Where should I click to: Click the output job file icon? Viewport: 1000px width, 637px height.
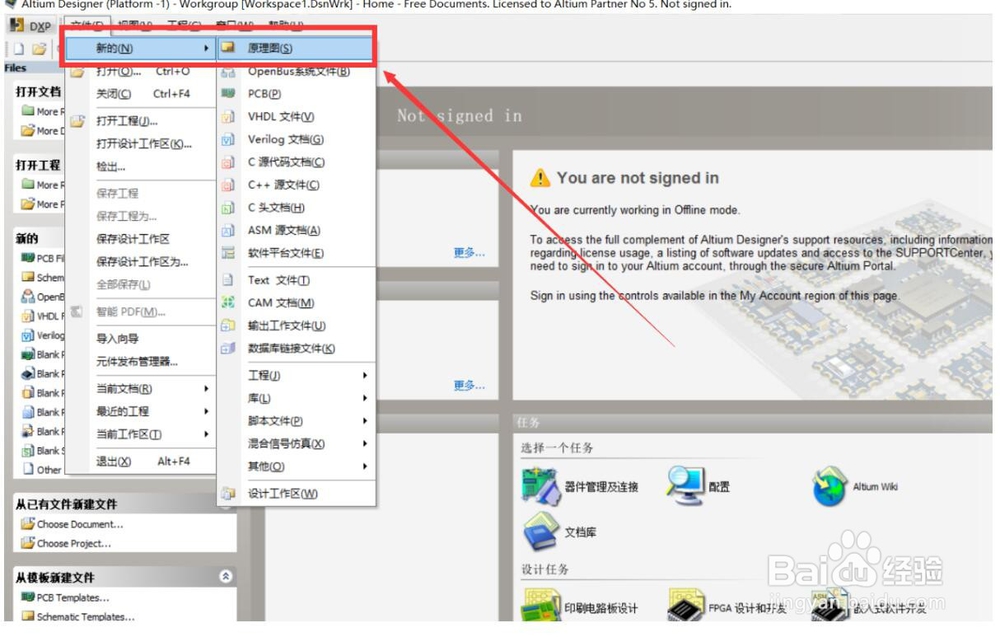pos(228,325)
